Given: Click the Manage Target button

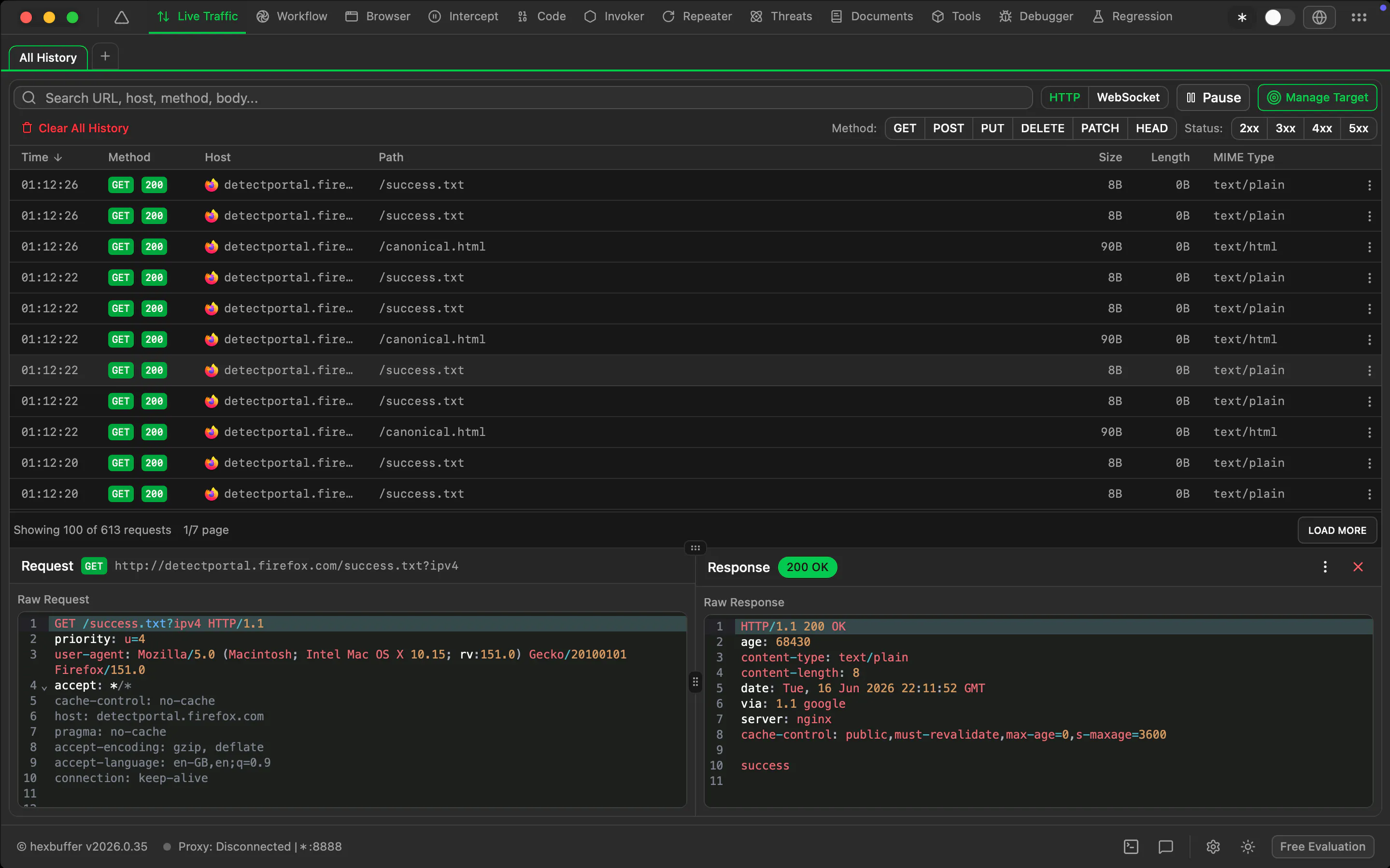Looking at the screenshot, I should click(x=1317, y=98).
